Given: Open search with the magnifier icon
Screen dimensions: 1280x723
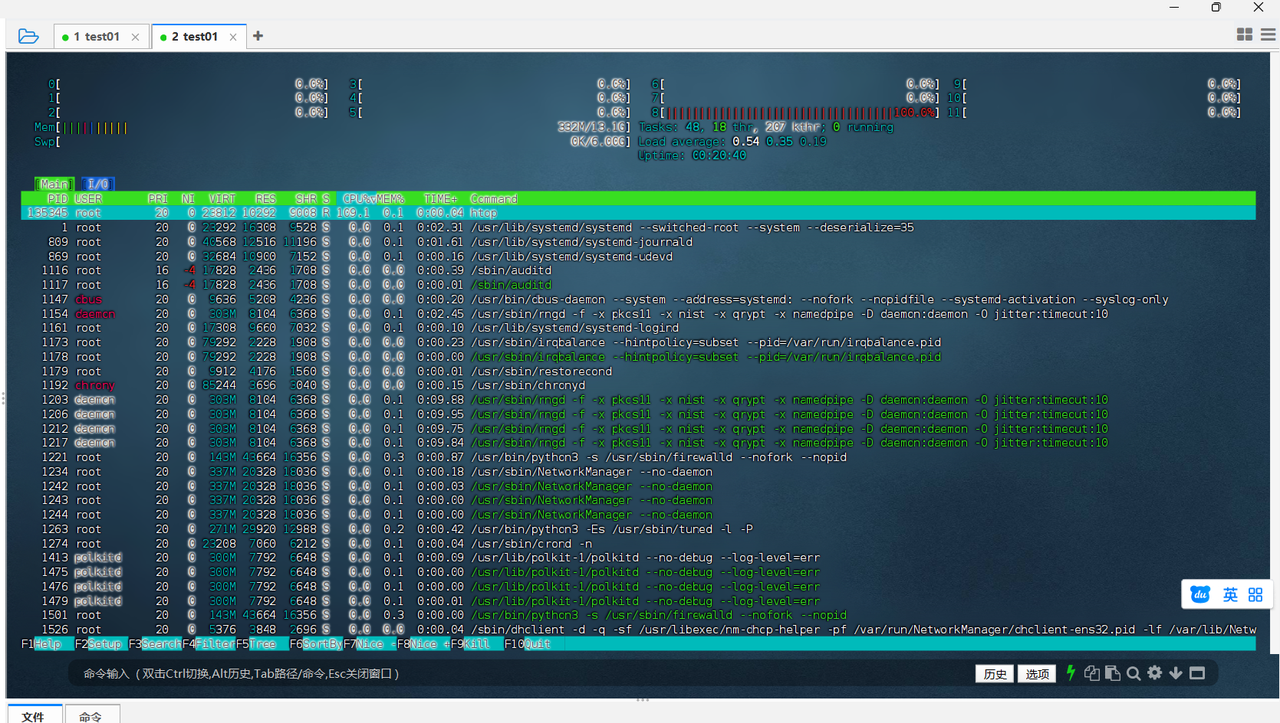Looking at the screenshot, I should [1133, 673].
